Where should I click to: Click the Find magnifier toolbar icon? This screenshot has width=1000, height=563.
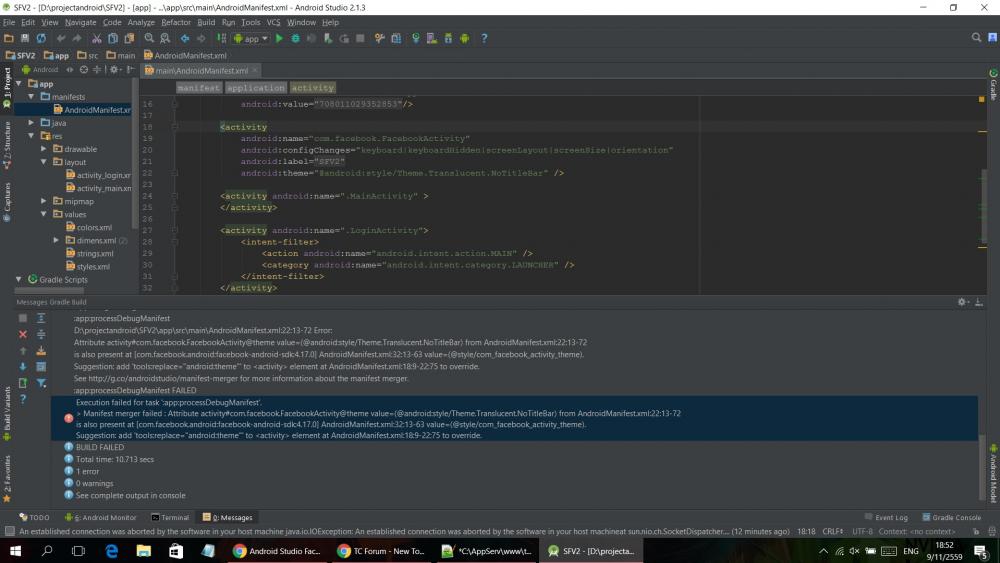coord(149,38)
